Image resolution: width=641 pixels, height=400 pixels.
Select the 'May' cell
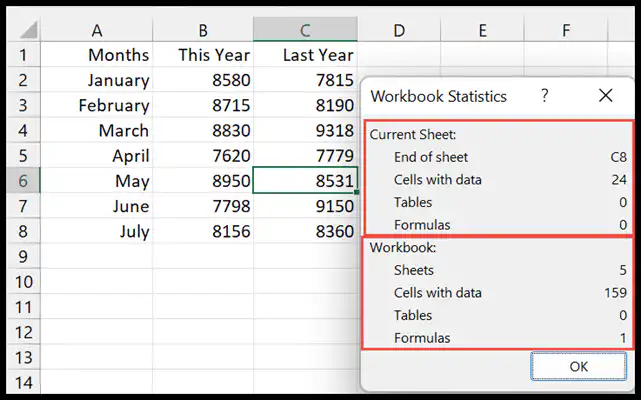click(x=97, y=180)
